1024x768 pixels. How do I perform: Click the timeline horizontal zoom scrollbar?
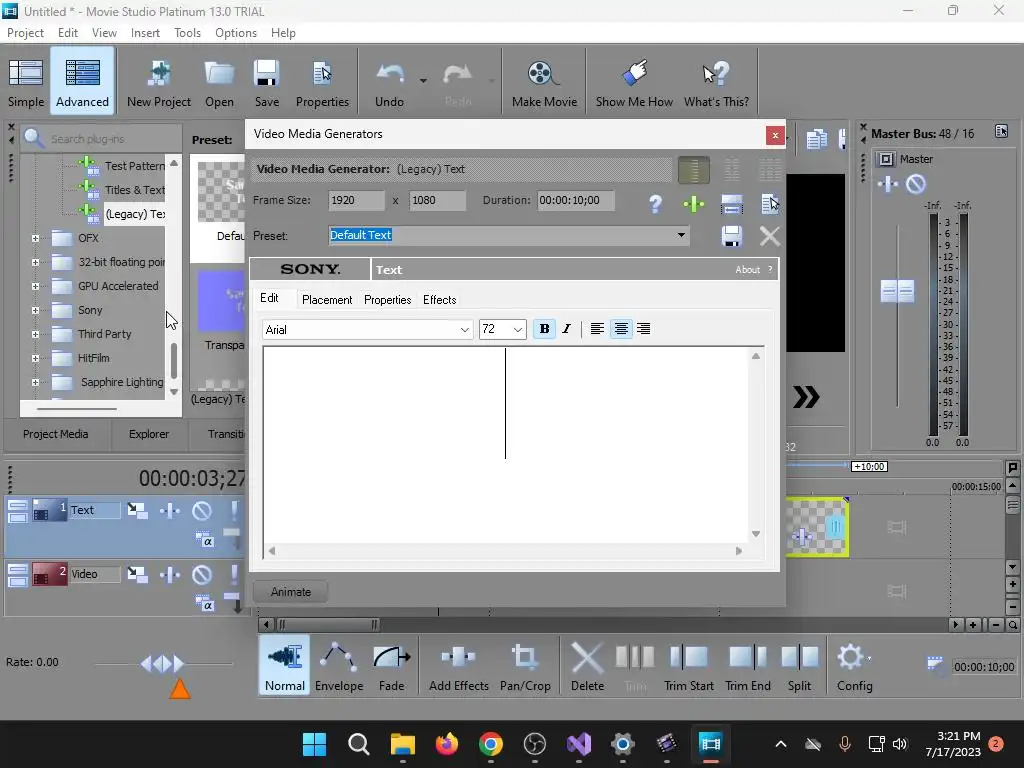pyautogui.click(x=328, y=625)
